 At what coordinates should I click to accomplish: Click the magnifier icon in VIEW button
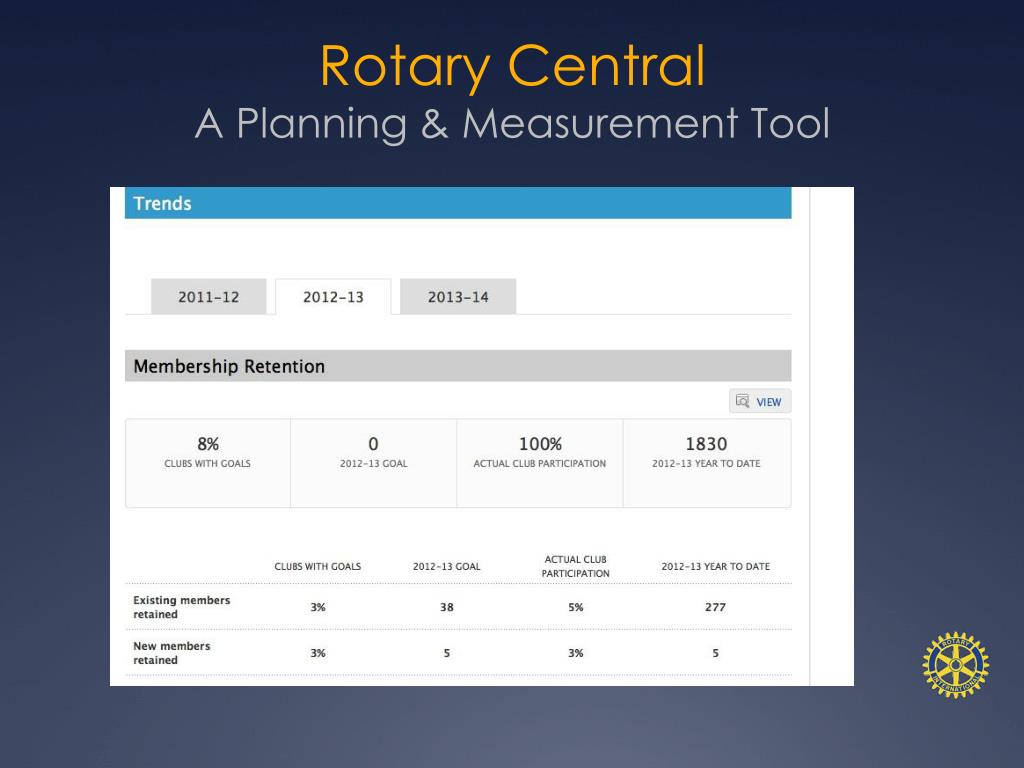pyautogui.click(x=743, y=401)
